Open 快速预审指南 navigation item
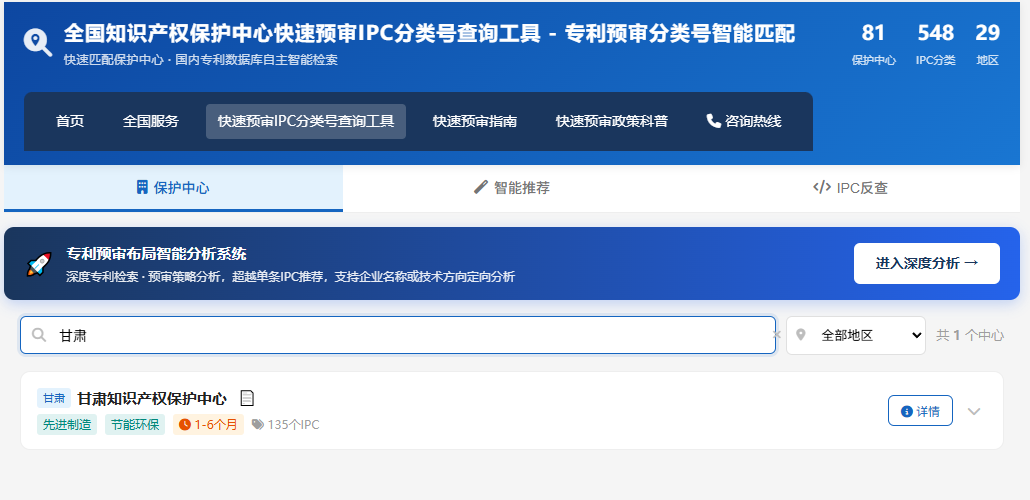The height and width of the screenshot is (500, 1030). 475,122
